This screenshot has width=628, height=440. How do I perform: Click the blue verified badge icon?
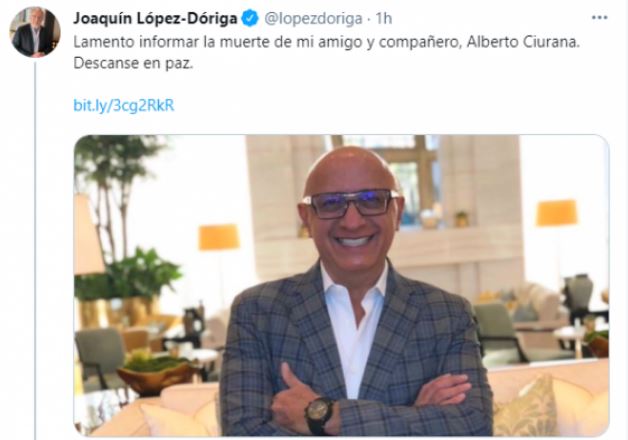[x=251, y=18]
